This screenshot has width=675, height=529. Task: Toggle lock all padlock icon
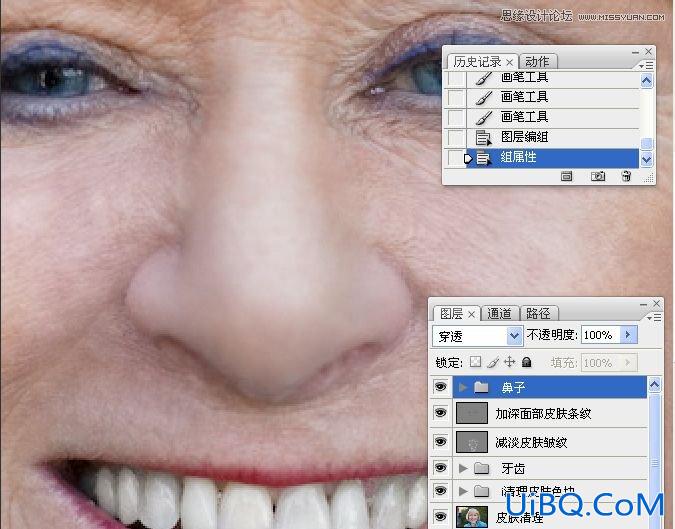[x=526, y=362]
